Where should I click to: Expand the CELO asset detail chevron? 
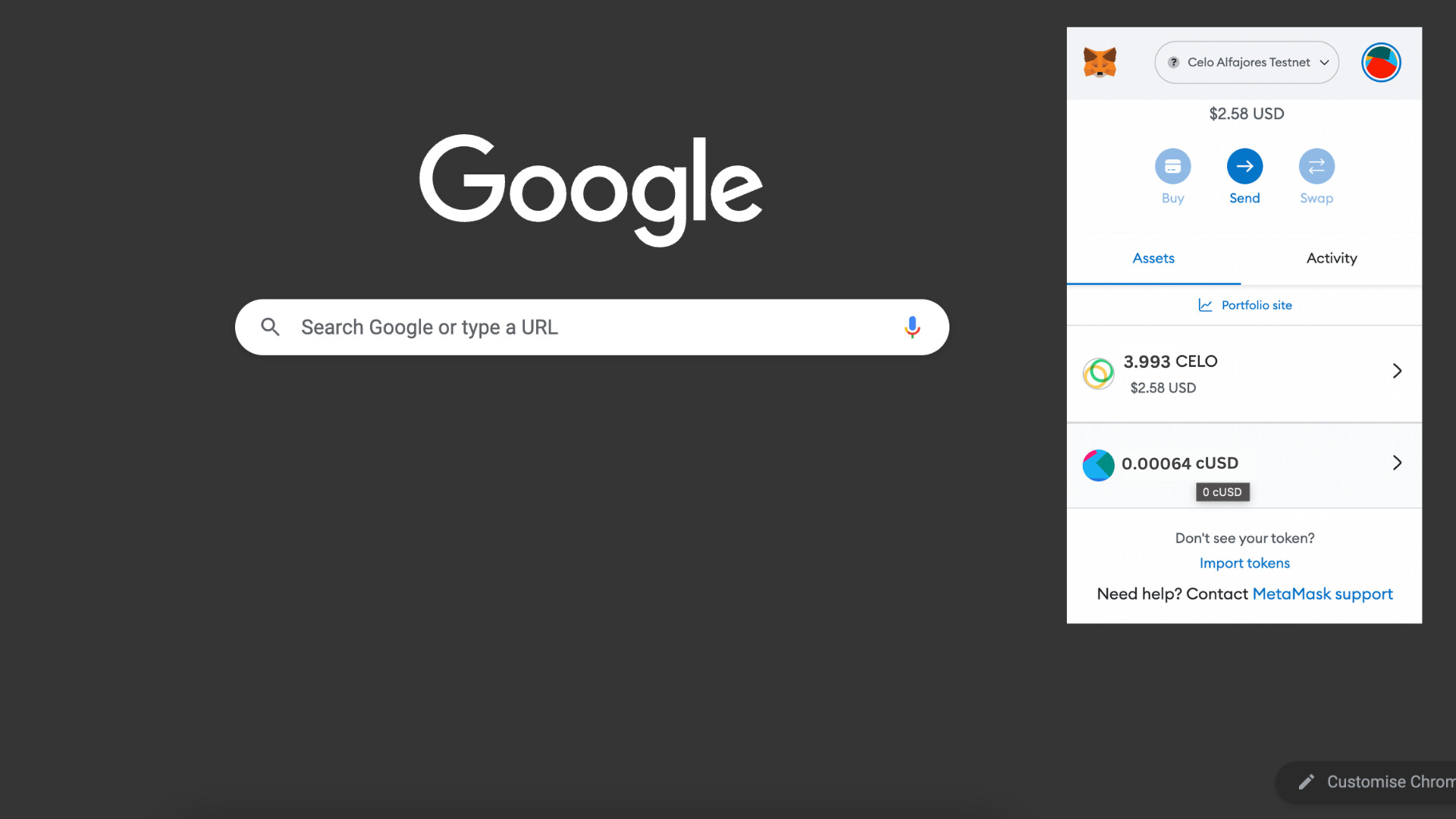pyautogui.click(x=1396, y=371)
